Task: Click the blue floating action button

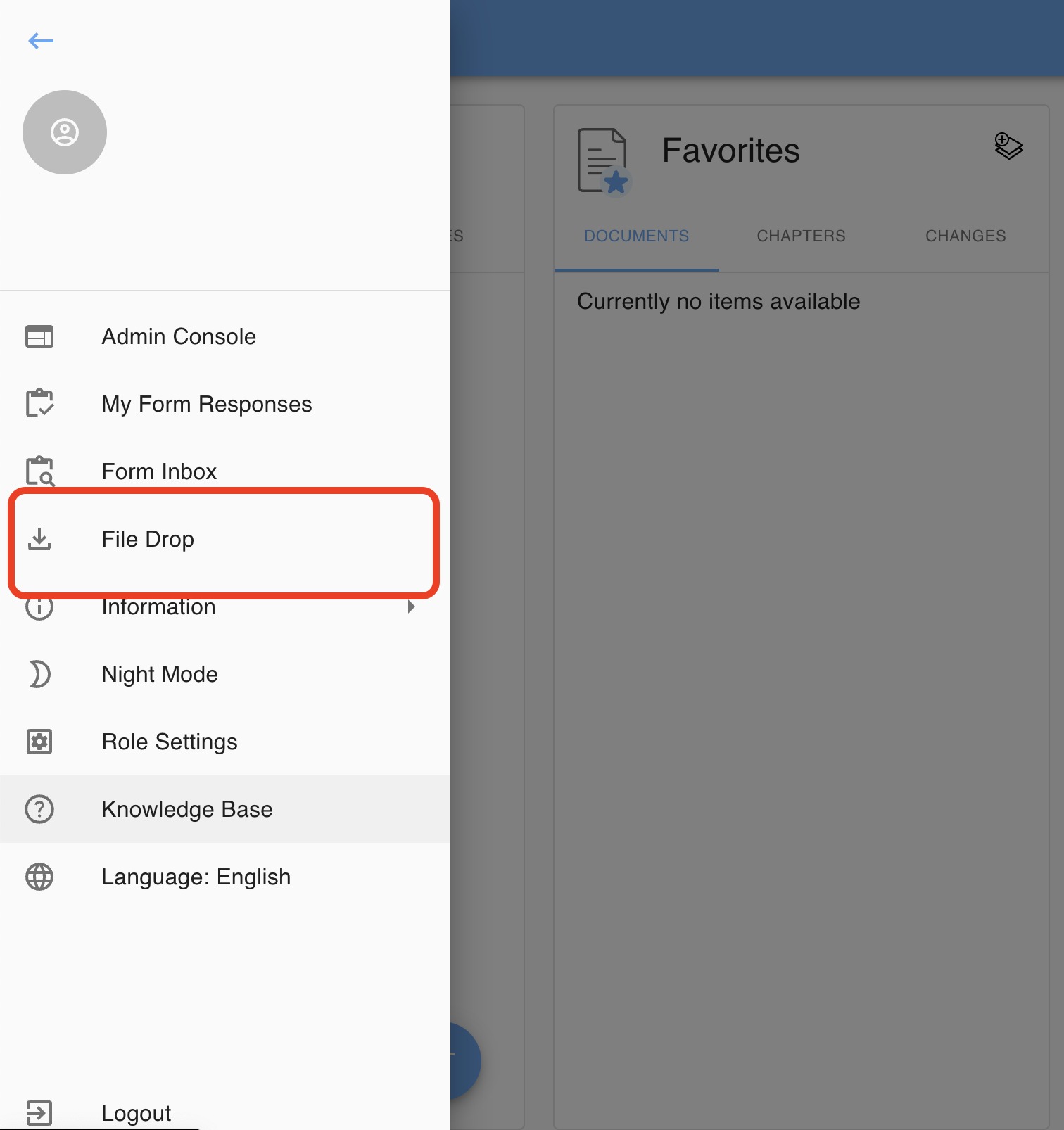Action: click(464, 1060)
